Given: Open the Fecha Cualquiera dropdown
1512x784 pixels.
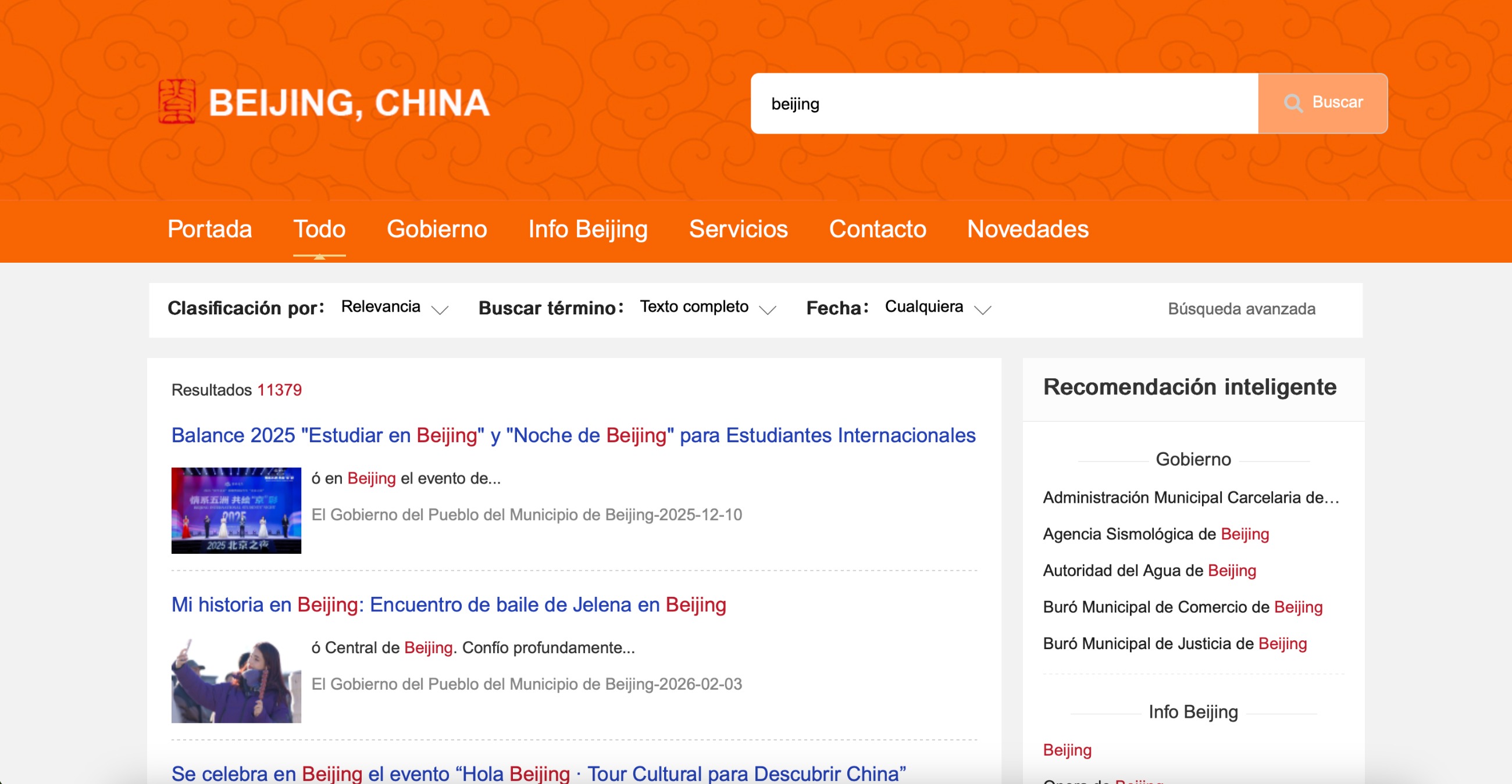Looking at the screenshot, I should (x=937, y=307).
